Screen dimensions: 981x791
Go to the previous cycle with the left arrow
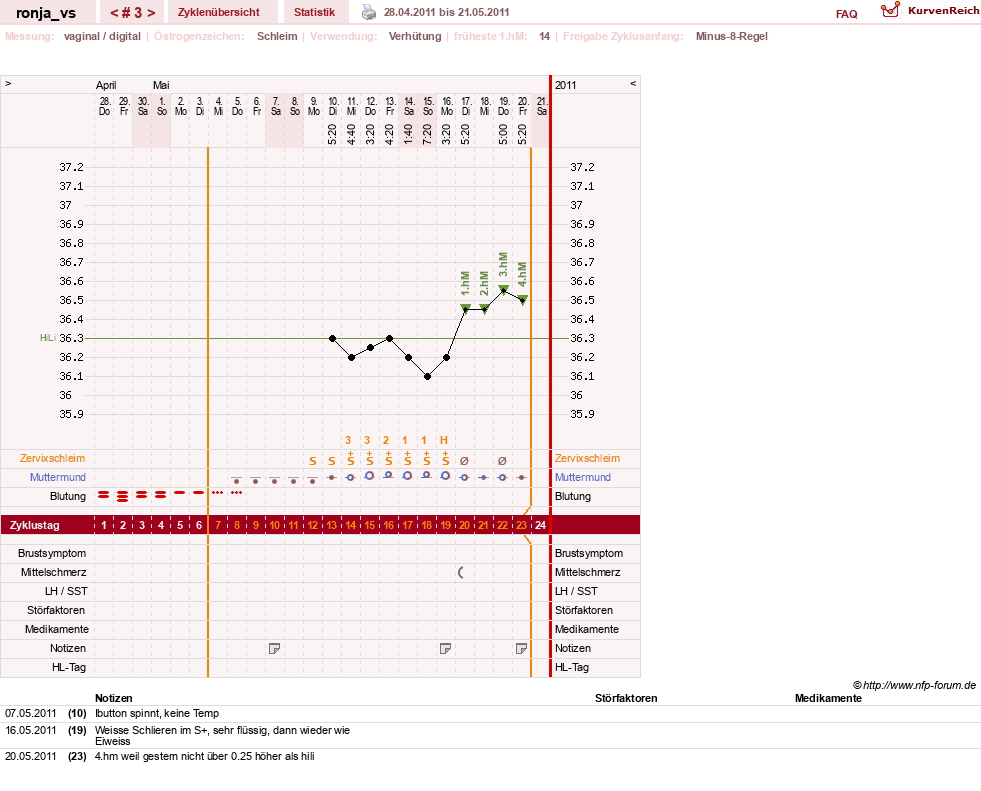point(114,13)
